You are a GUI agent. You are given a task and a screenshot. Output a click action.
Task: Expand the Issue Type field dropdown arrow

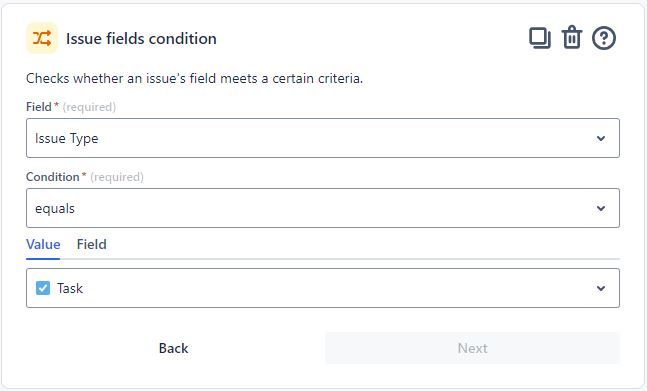pyautogui.click(x=601, y=138)
